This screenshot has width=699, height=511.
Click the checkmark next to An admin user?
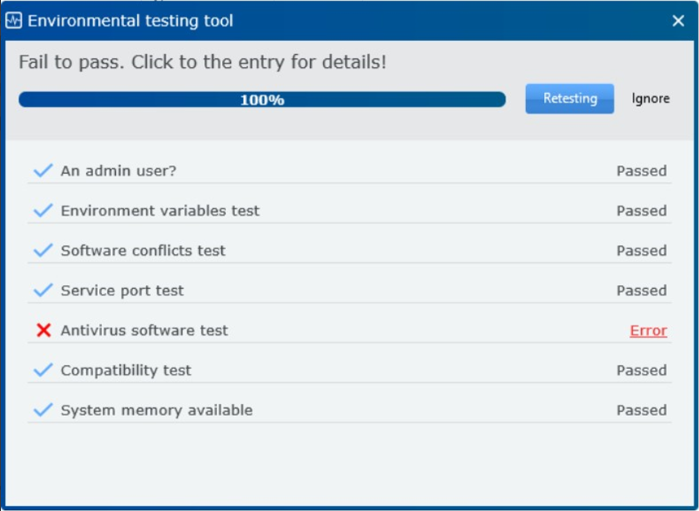(43, 170)
